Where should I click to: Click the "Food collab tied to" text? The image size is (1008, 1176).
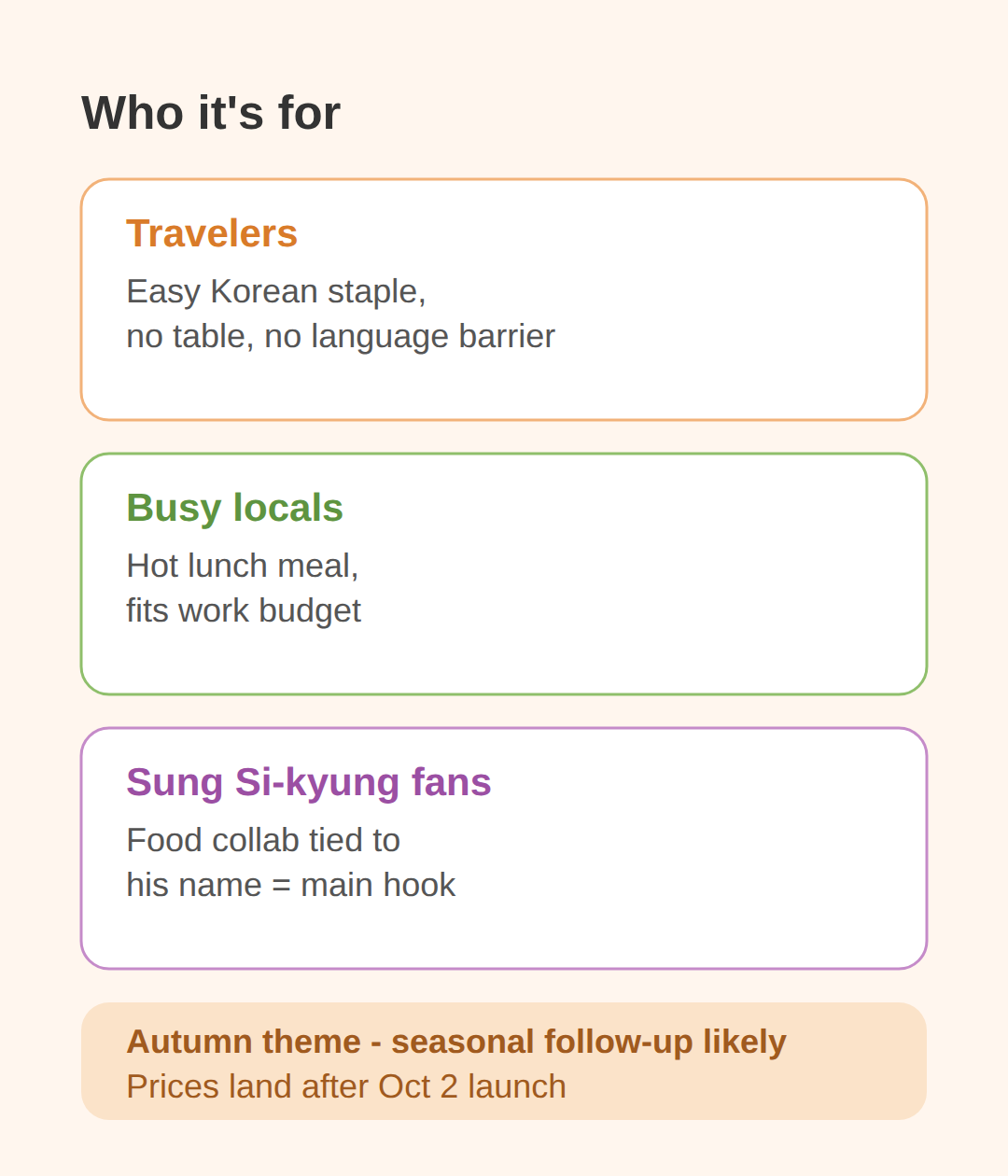pyautogui.click(x=263, y=840)
